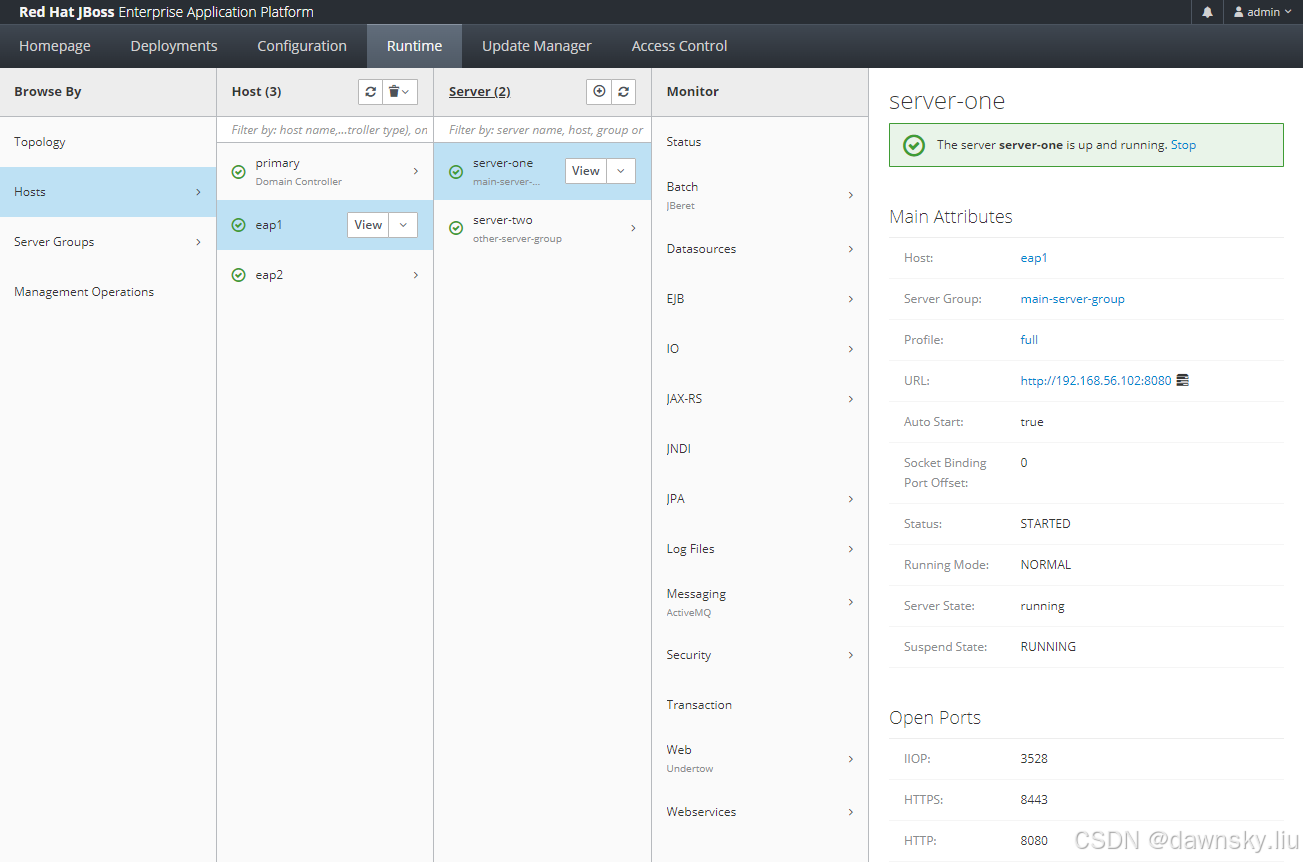Image resolution: width=1303 pixels, height=862 pixels.
Task: Select Hosts in Browse By
Action: [x=108, y=192]
